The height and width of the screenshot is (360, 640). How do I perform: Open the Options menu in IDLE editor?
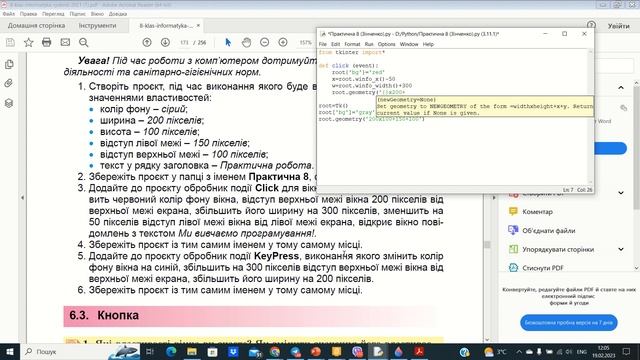tap(387, 44)
